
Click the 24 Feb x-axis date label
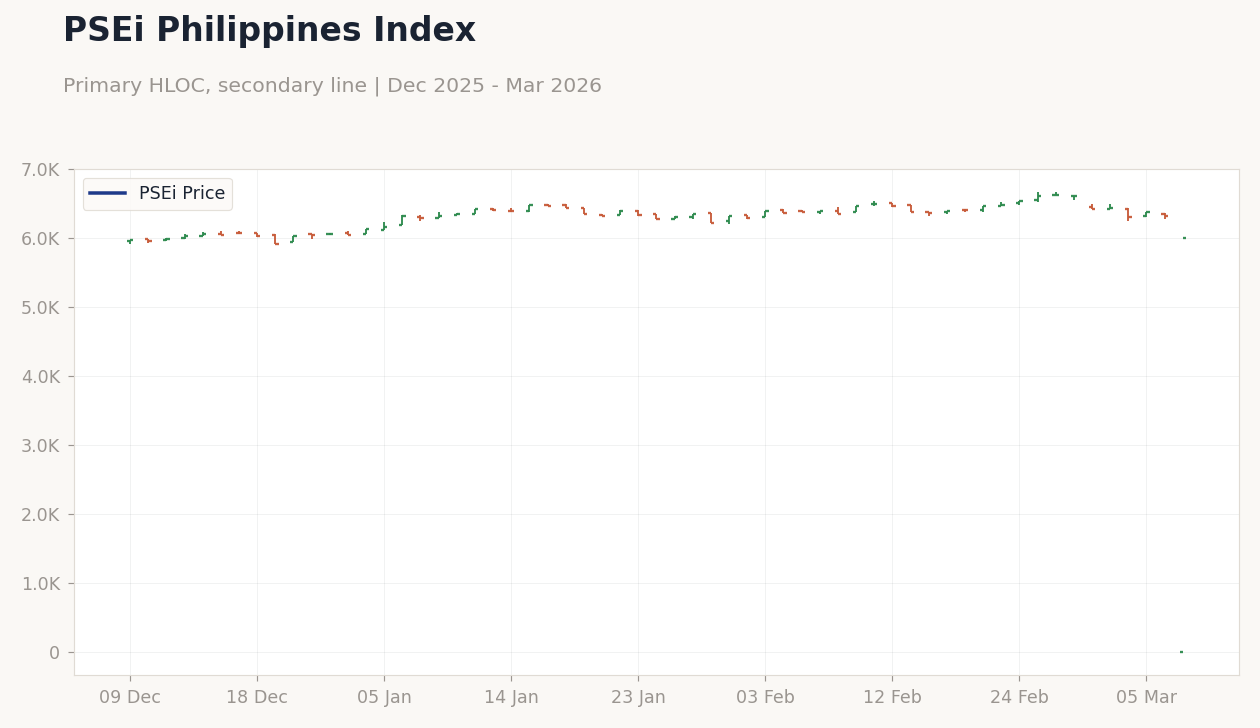click(x=1019, y=698)
